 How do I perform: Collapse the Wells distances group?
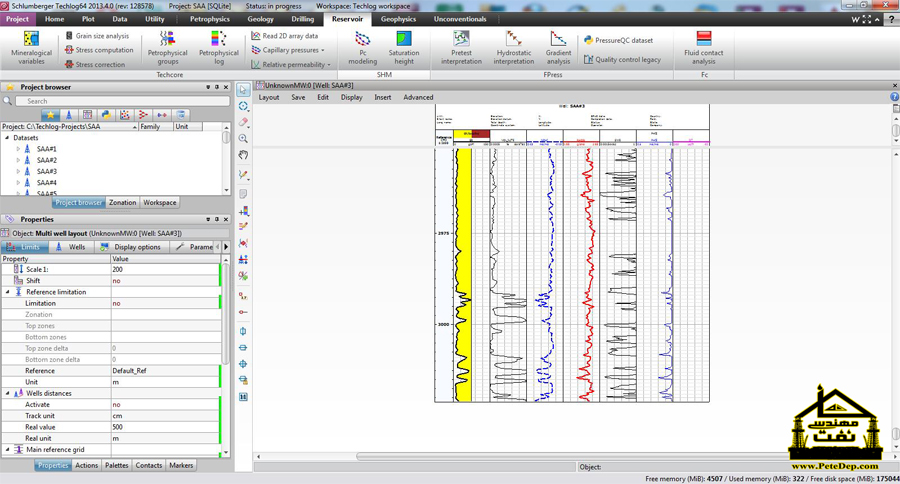point(8,393)
